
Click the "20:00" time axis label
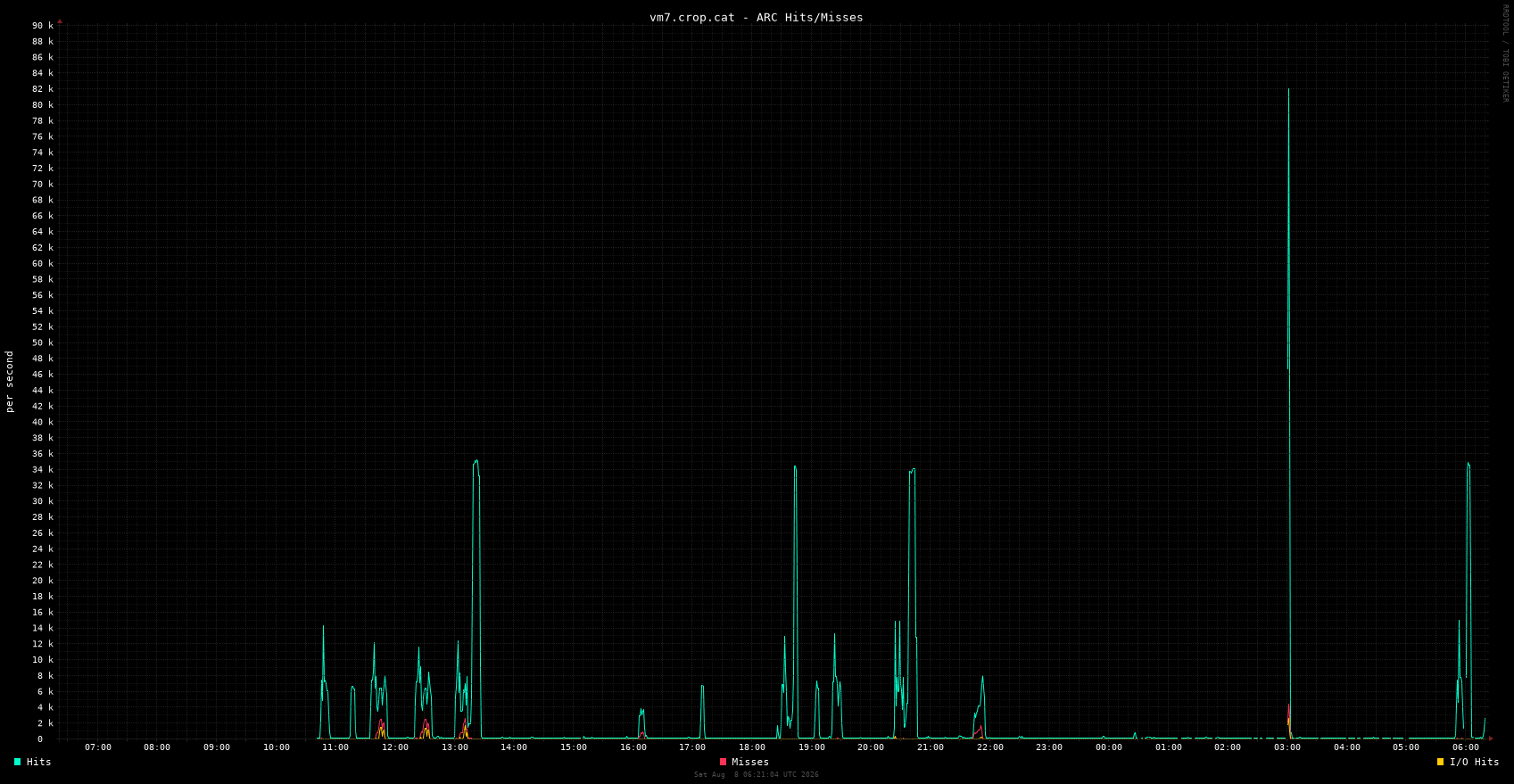tap(871, 747)
